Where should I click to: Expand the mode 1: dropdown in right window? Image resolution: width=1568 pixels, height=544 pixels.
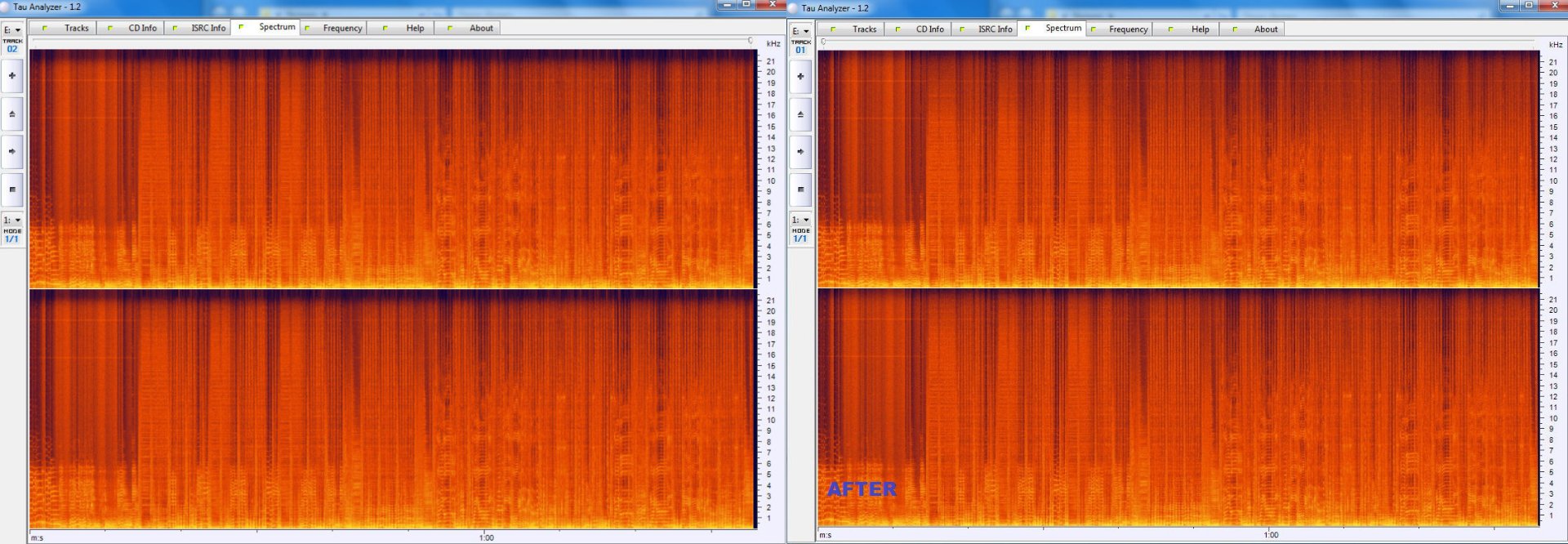[800, 220]
